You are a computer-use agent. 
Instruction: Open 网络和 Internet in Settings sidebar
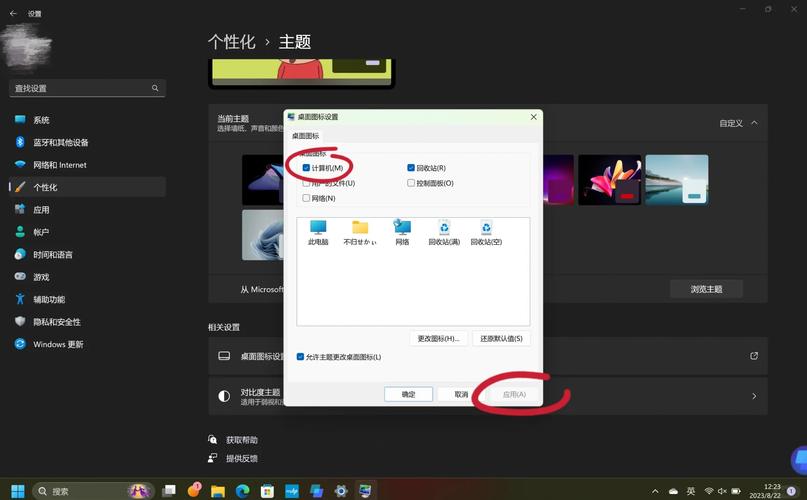pos(87,165)
